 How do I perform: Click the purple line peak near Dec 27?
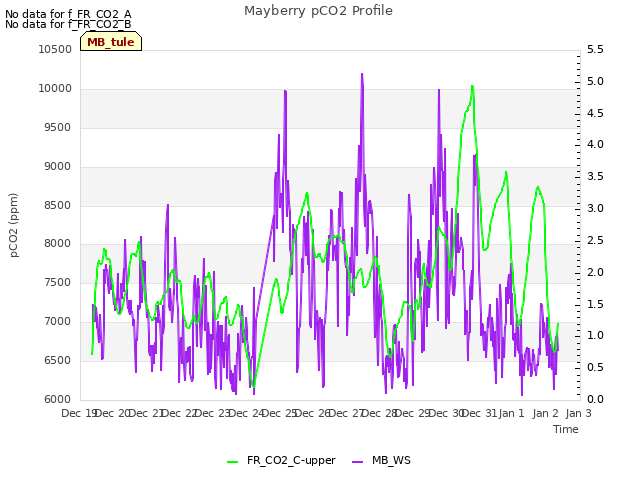(362, 74)
